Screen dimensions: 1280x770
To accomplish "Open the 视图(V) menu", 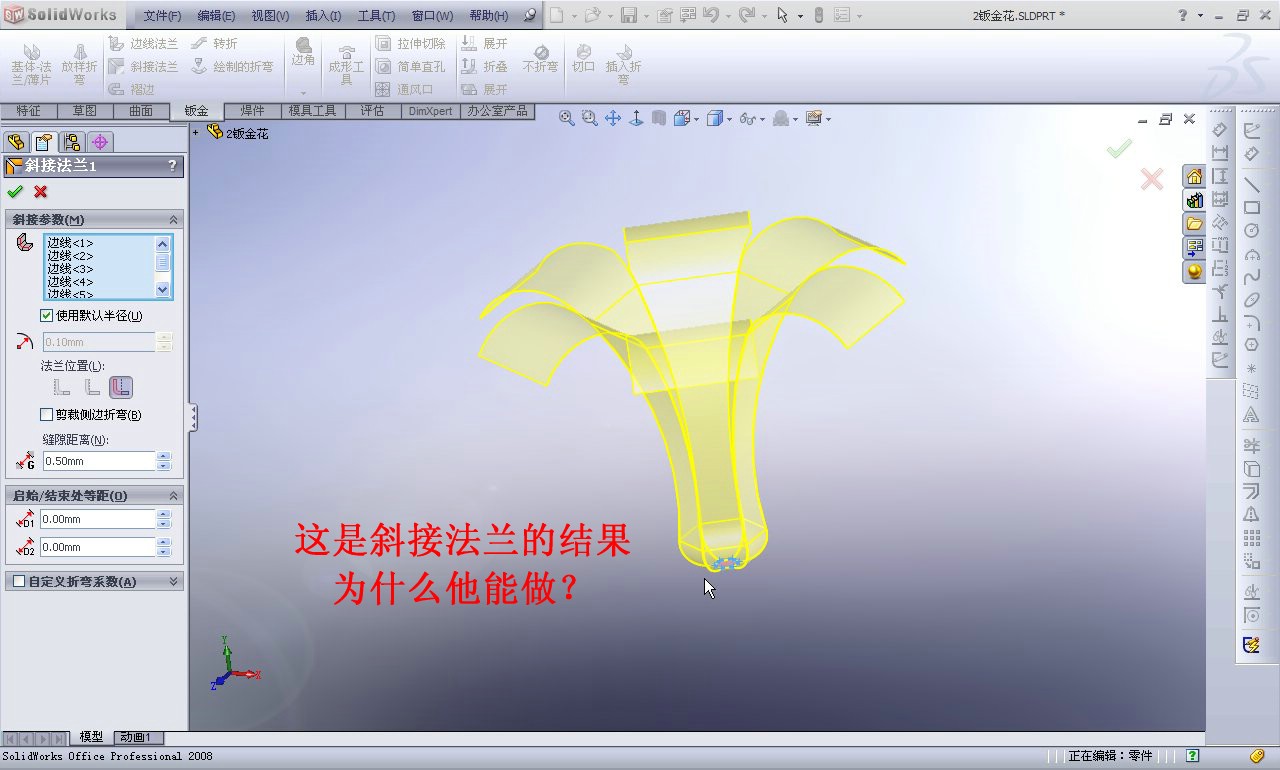I will 270,16.
